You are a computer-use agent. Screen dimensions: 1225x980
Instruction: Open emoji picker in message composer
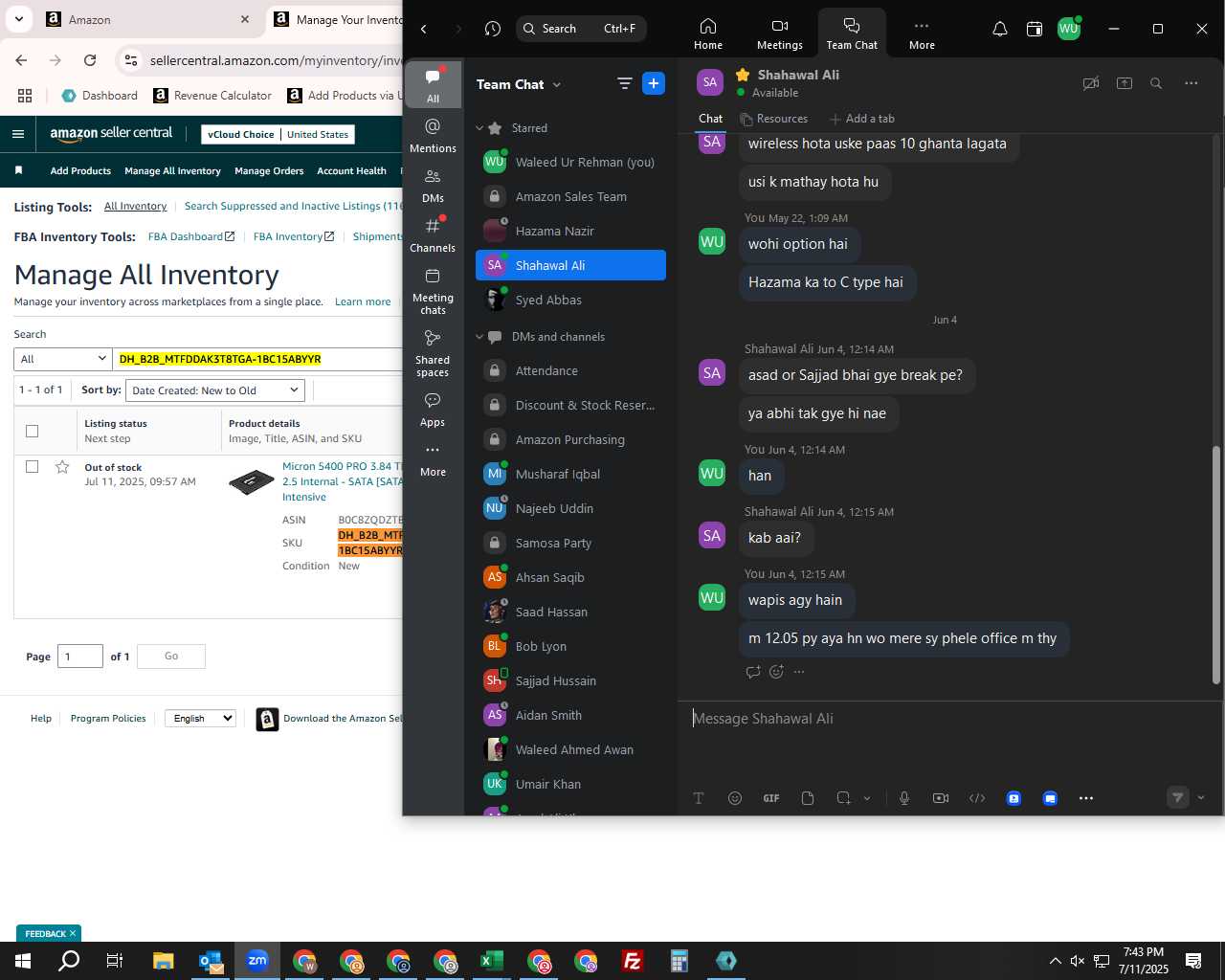pos(735,798)
